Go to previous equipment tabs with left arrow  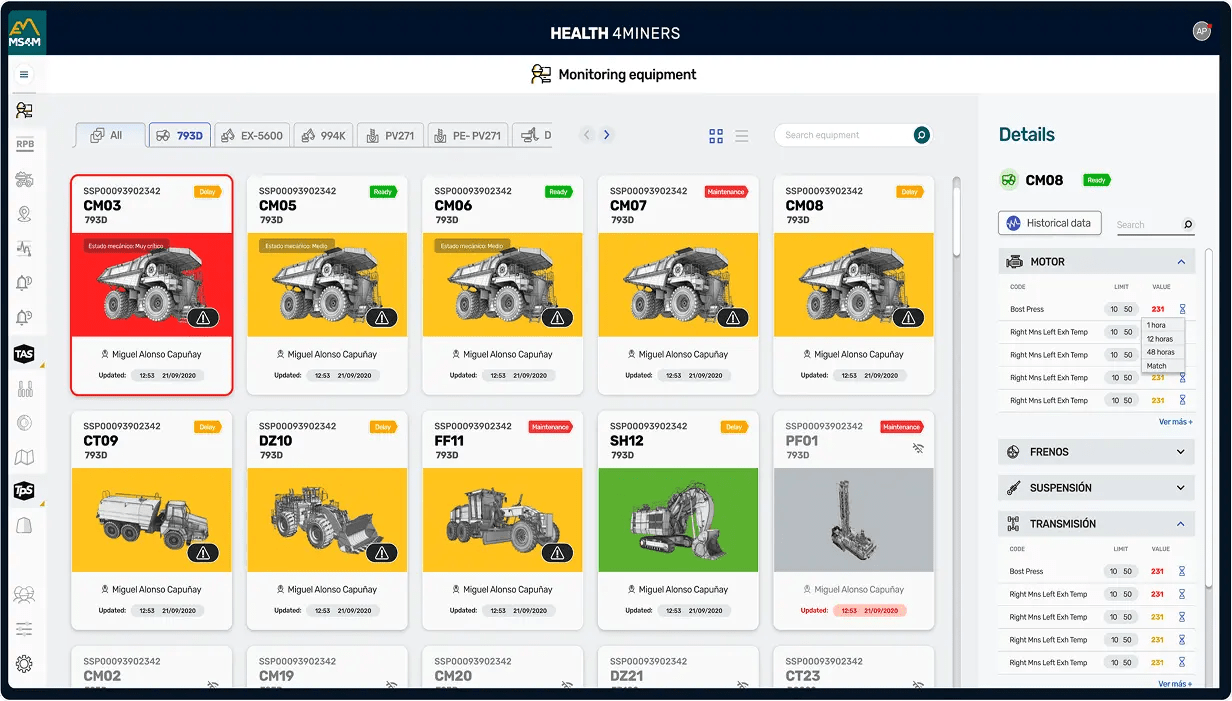pos(587,135)
